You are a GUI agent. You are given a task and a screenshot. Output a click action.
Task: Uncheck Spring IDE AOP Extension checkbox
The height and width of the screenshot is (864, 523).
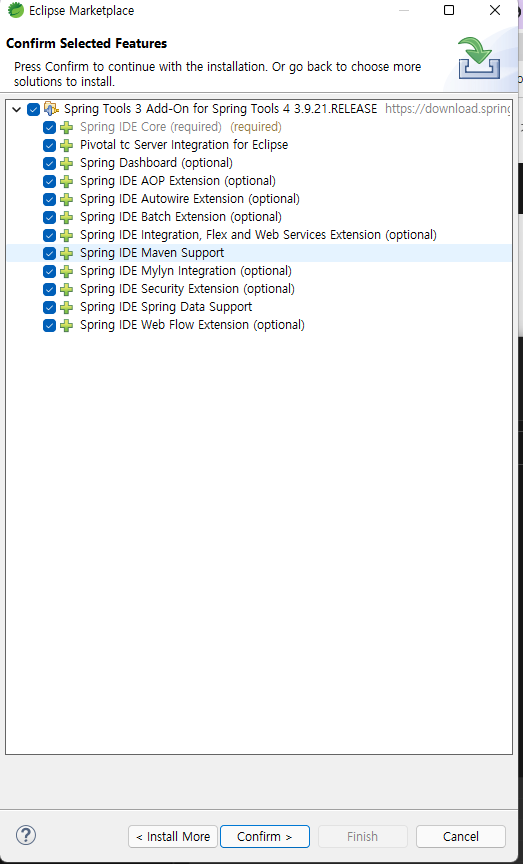[x=49, y=181]
